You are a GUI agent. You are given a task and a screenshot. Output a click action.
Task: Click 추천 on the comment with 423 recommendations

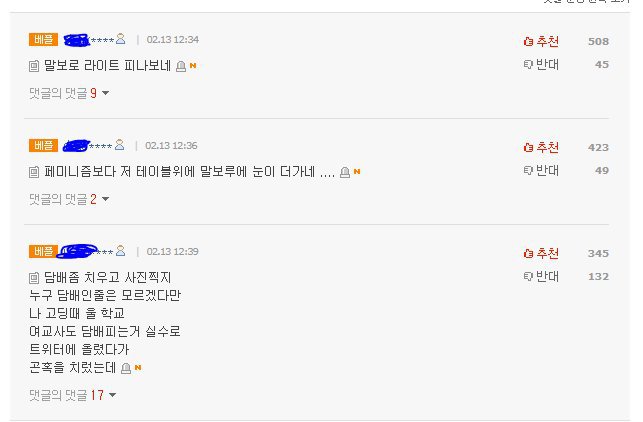coord(541,147)
